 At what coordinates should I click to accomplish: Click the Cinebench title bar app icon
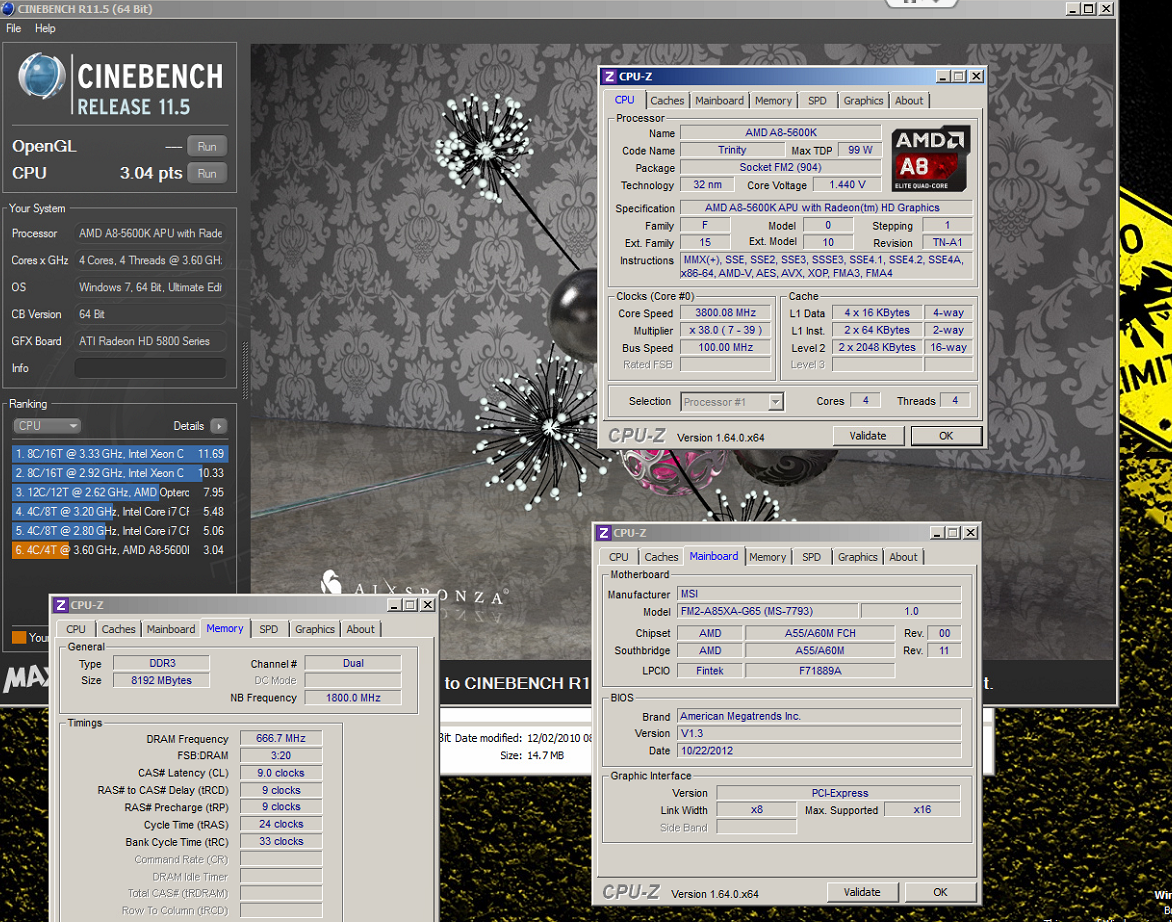8,9
